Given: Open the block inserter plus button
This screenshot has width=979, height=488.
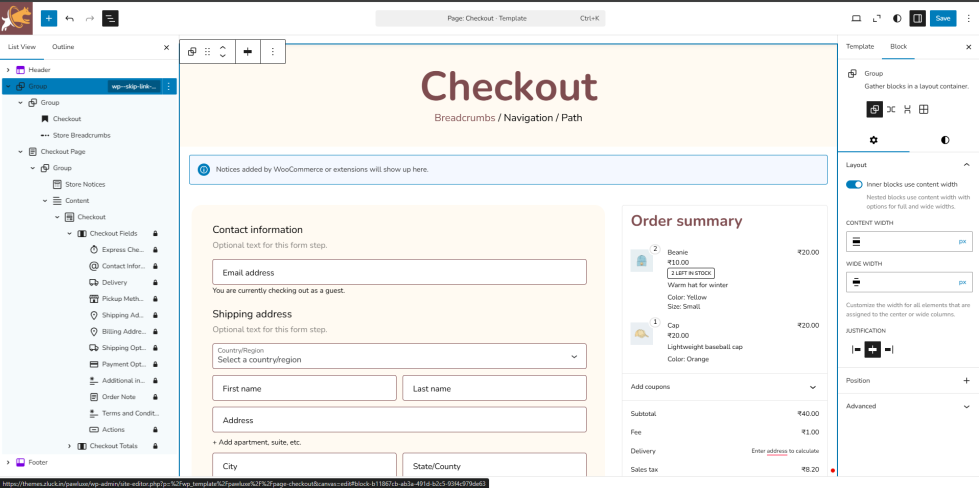Looking at the screenshot, I should tap(49, 18).
